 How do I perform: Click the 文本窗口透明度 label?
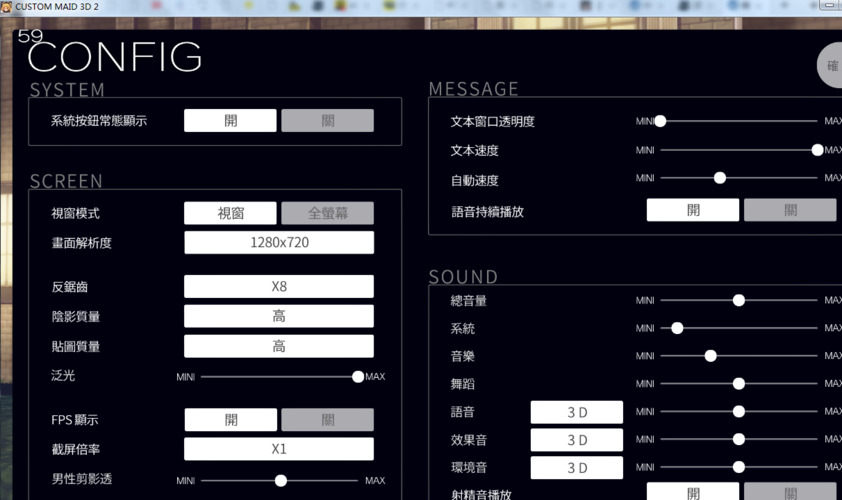tap(492, 121)
